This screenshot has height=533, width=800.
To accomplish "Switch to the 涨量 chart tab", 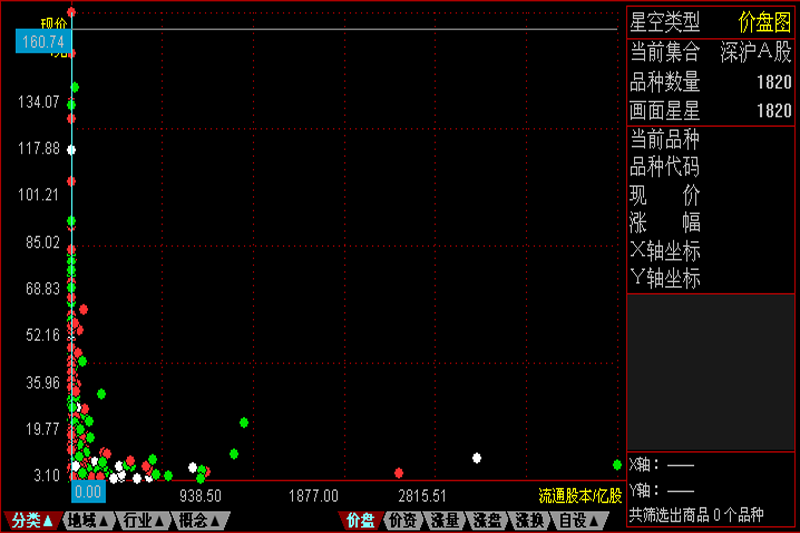I will coord(445,521).
